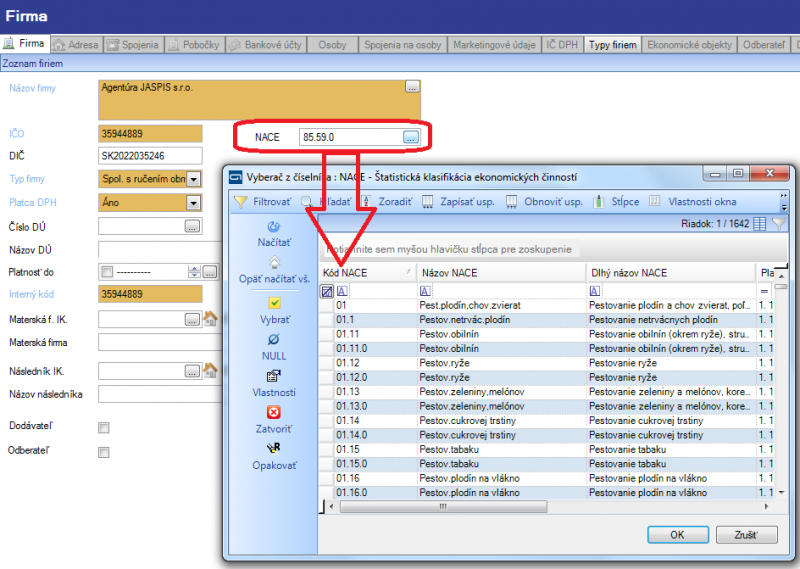
Task: Open the Pobočky tab
Action: [194, 45]
